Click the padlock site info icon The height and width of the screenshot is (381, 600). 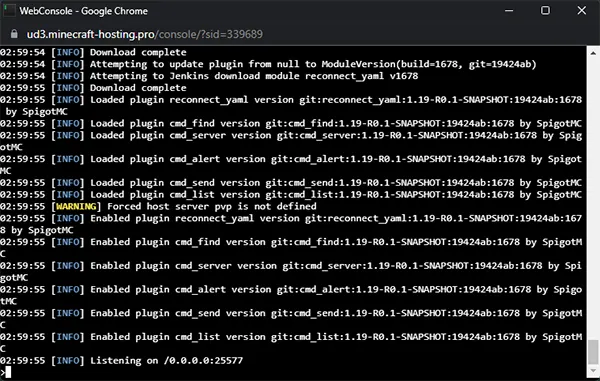tap(14, 34)
